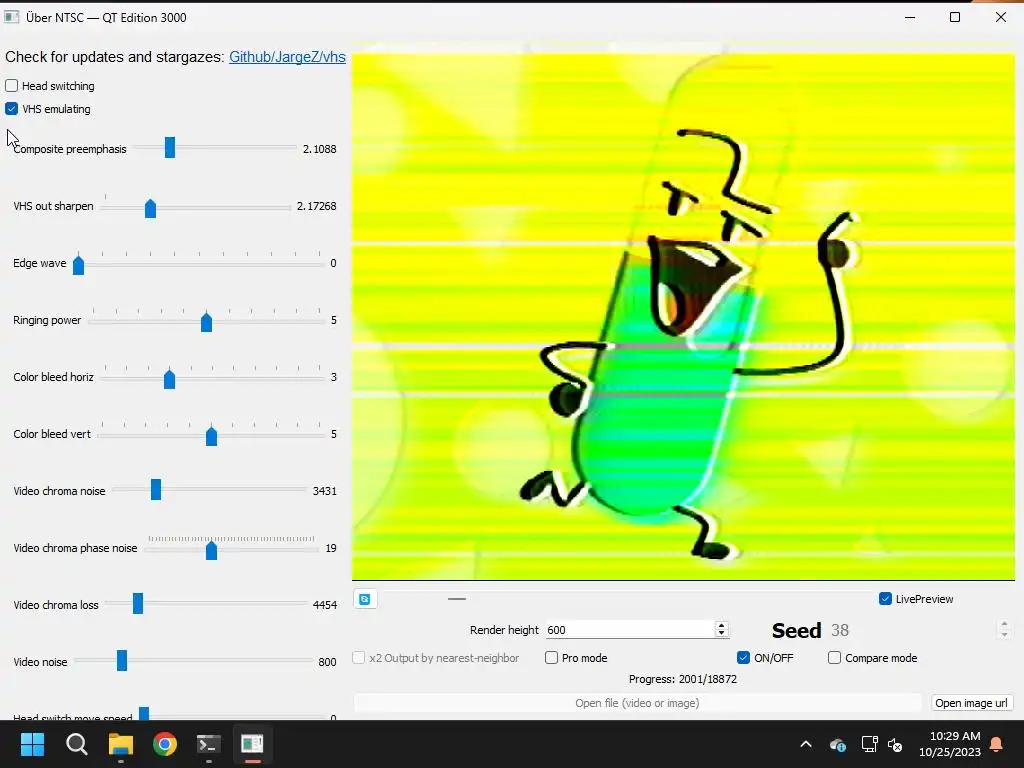The height and width of the screenshot is (768, 1024).
Task: Open File Explorer from the taskbar
Action: click(x=121, y=744)
